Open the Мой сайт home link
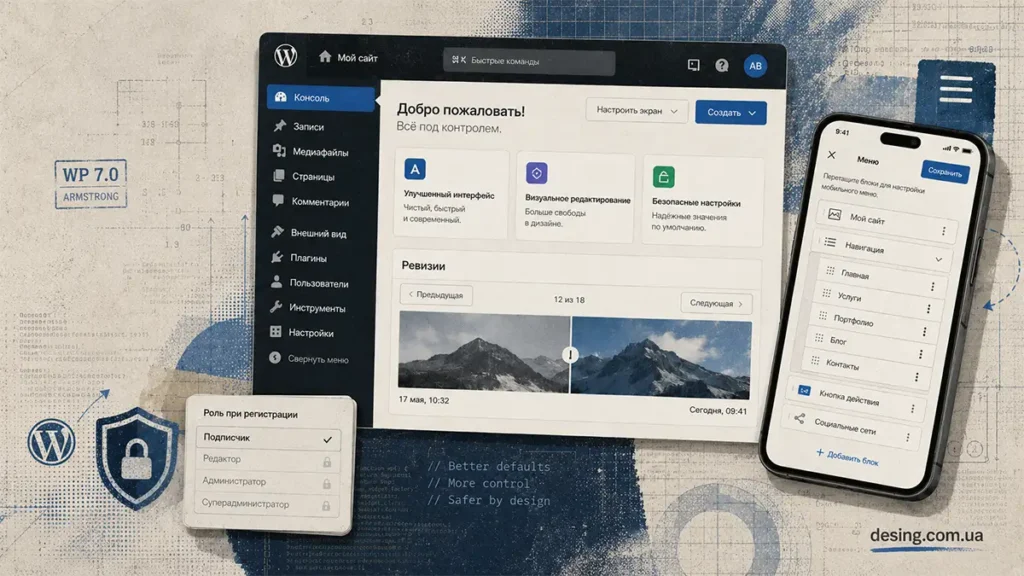Viewport: 1024px width, 576px height. click(348, 57)
